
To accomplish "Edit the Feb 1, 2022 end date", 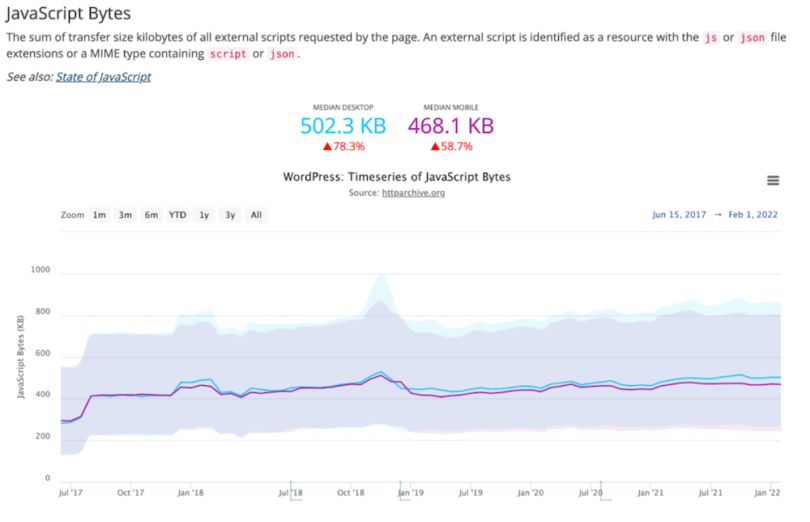I will [x=753, y=214].
